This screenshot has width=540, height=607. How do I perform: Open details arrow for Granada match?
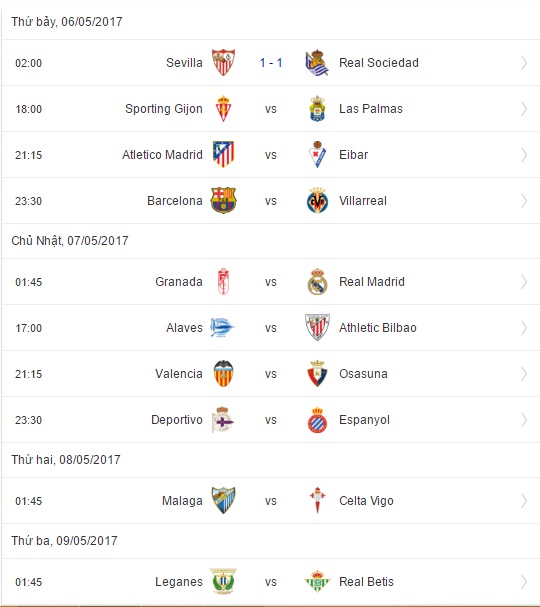(x=524, y=282)
